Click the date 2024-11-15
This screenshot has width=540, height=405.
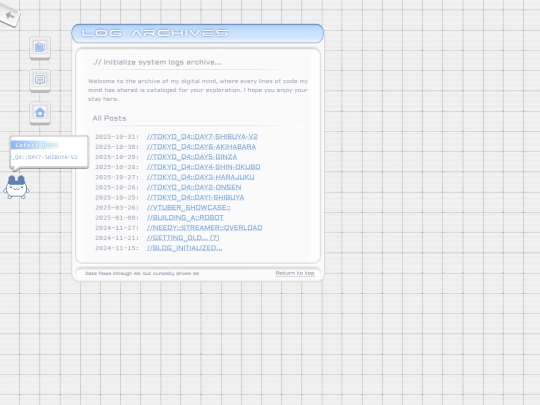[117, 248]
